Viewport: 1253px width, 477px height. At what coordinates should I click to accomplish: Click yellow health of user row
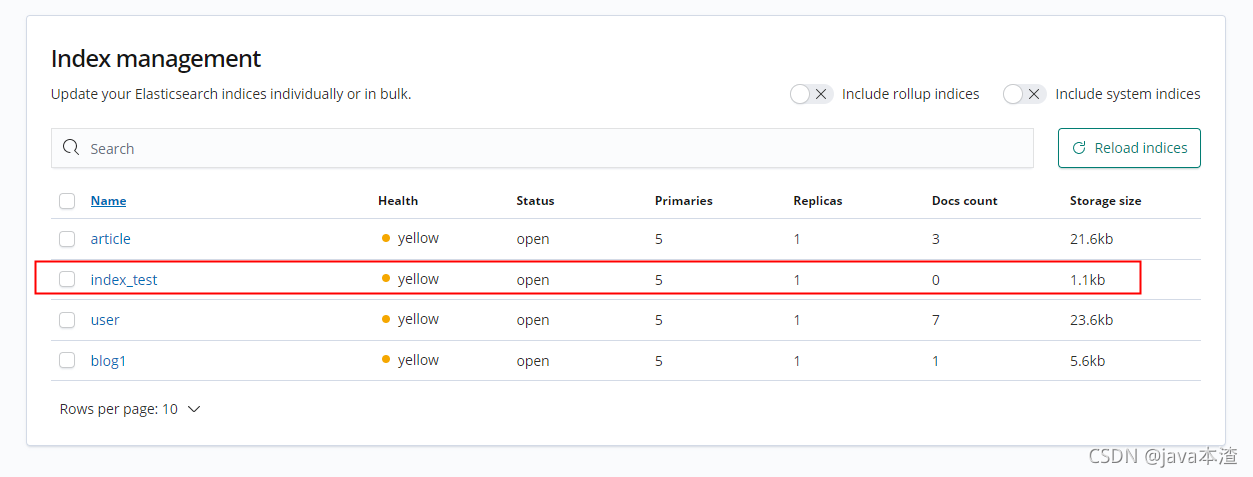(410, 319)
